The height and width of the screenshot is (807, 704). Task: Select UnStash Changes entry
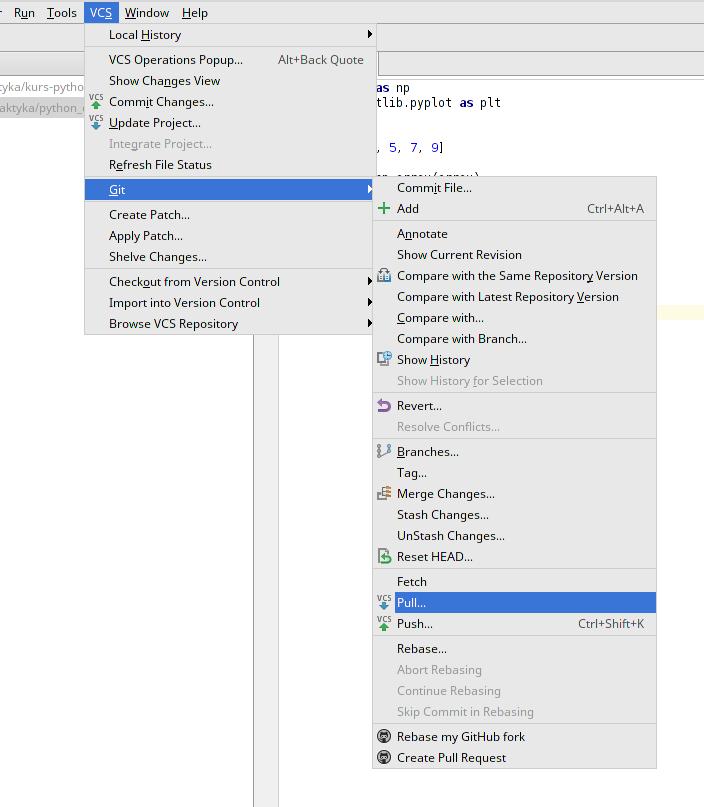coord(514,536)
